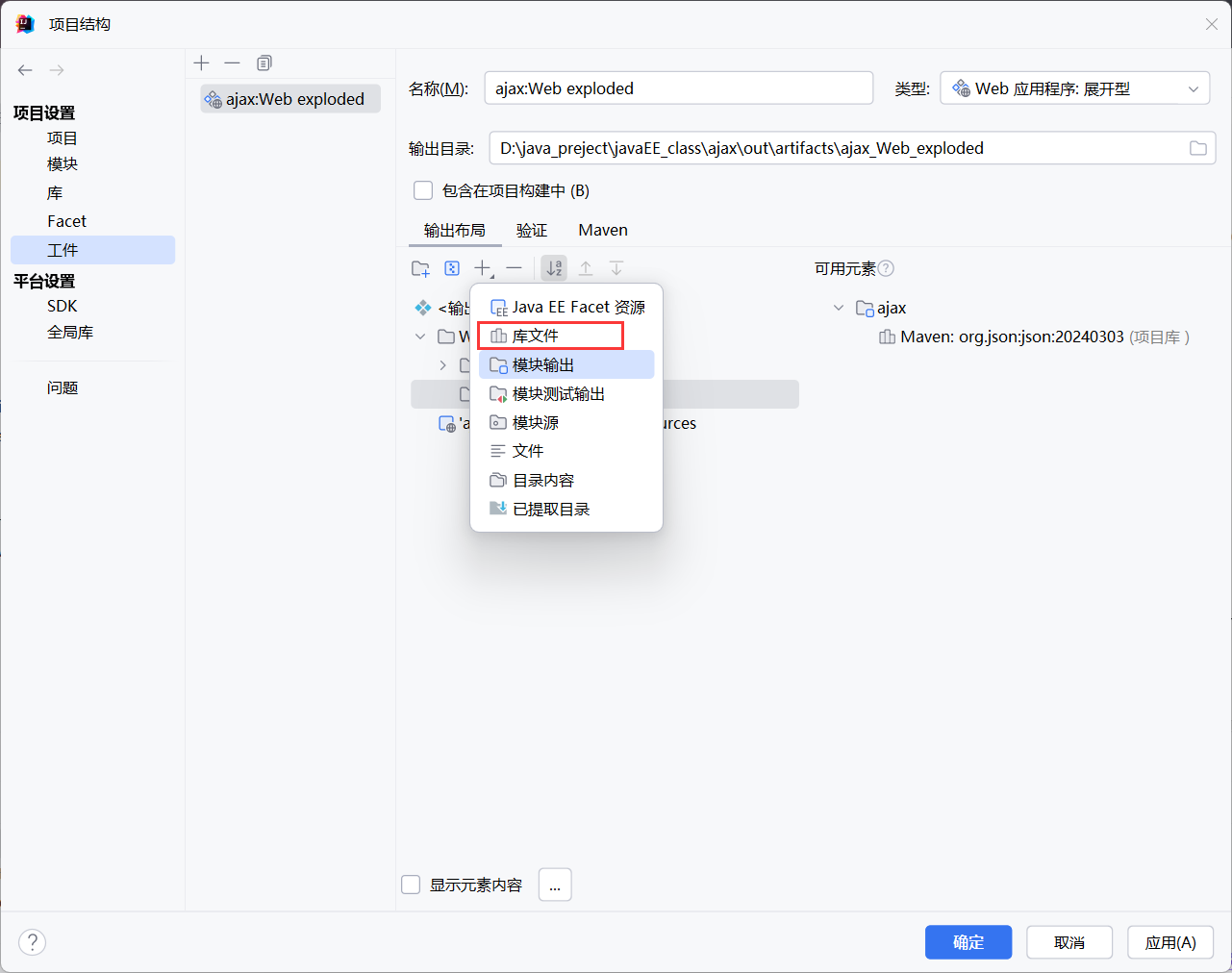Viewport: 1232px width, 973px height.
Task: Switch to the 验证 tab
Action: pos(532,231)
